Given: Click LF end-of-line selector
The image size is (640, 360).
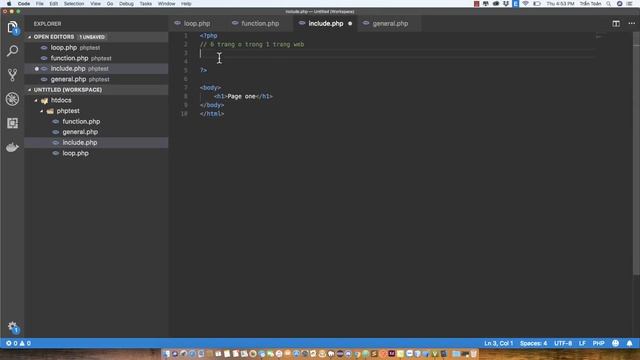Looking at the screenshot, I should point(582,343).
